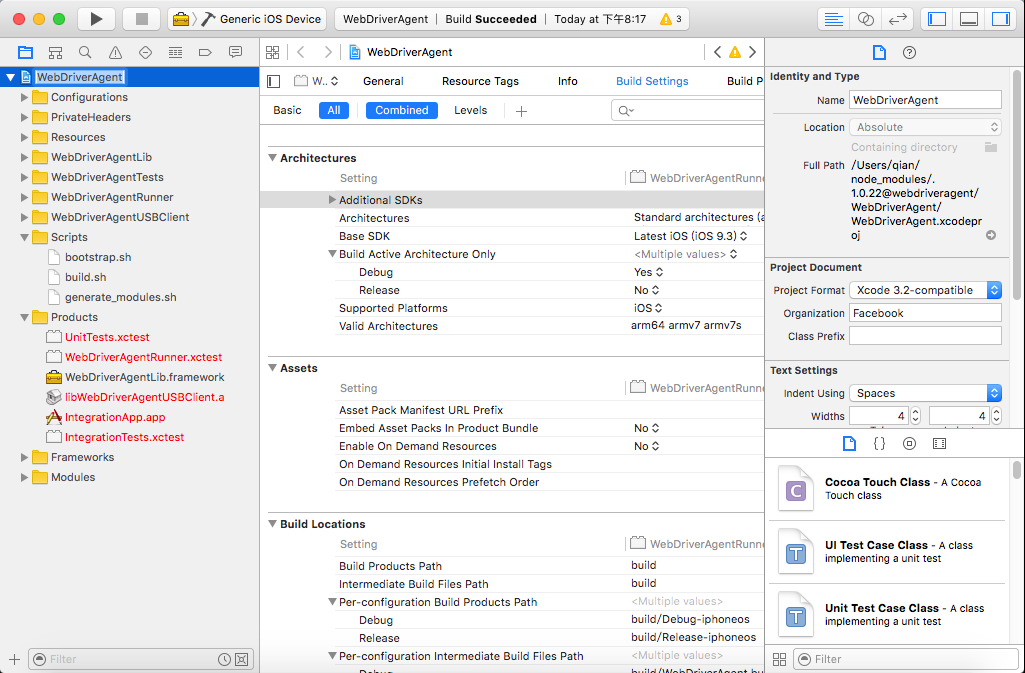Click the Organization text field

[925, 313]
